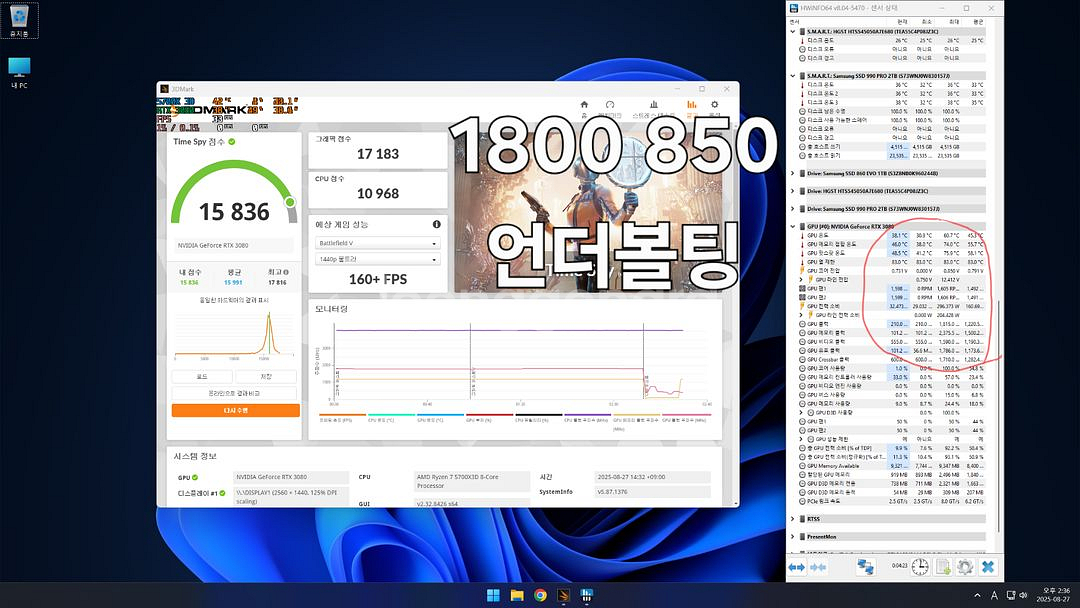Select the GPU Crossbar clock sensor row
The image size is (1080, 608).
(892, 359)
